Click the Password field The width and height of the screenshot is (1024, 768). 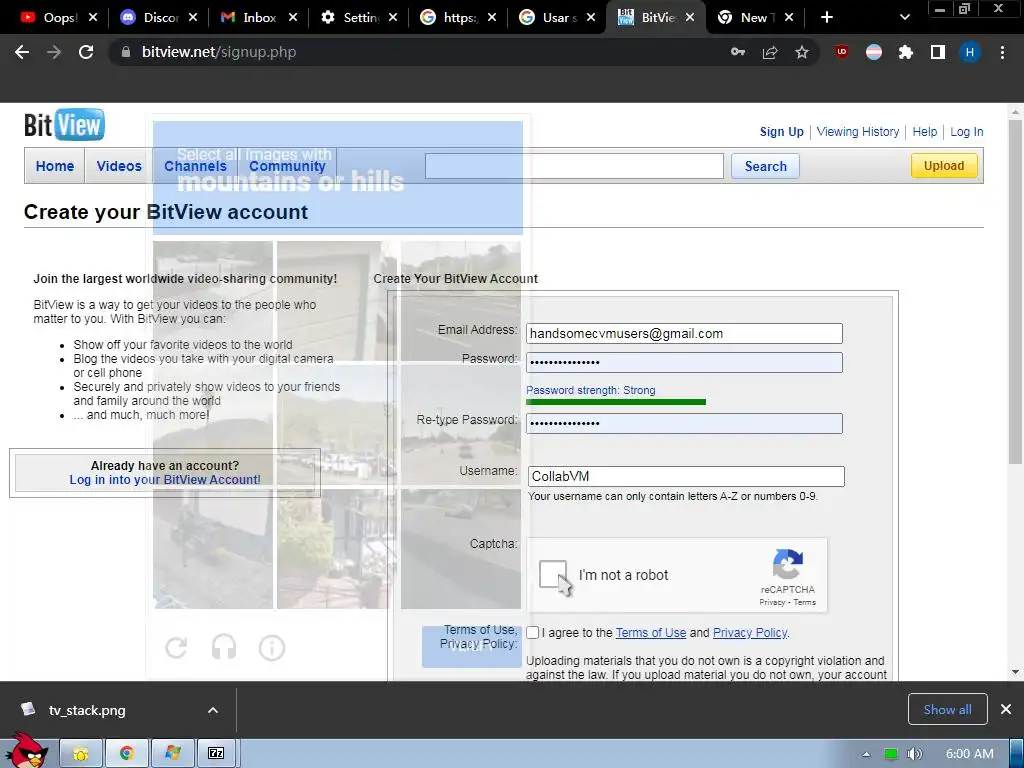pos(684,362)
